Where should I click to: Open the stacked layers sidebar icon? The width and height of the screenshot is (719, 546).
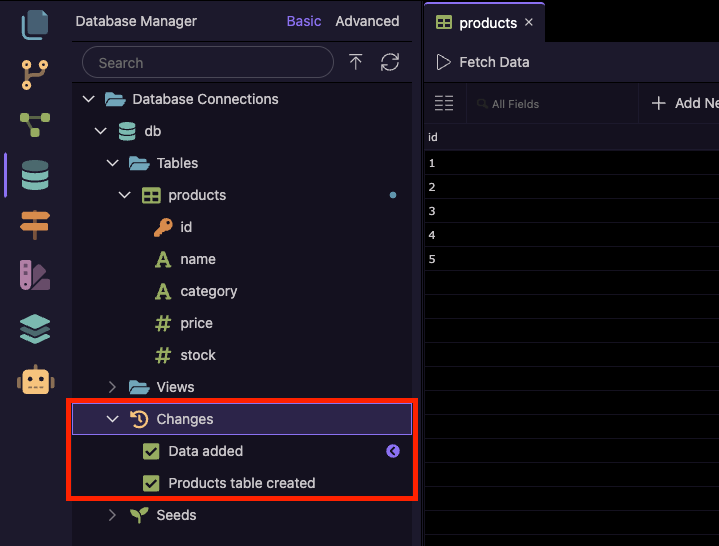coord(35,329)
